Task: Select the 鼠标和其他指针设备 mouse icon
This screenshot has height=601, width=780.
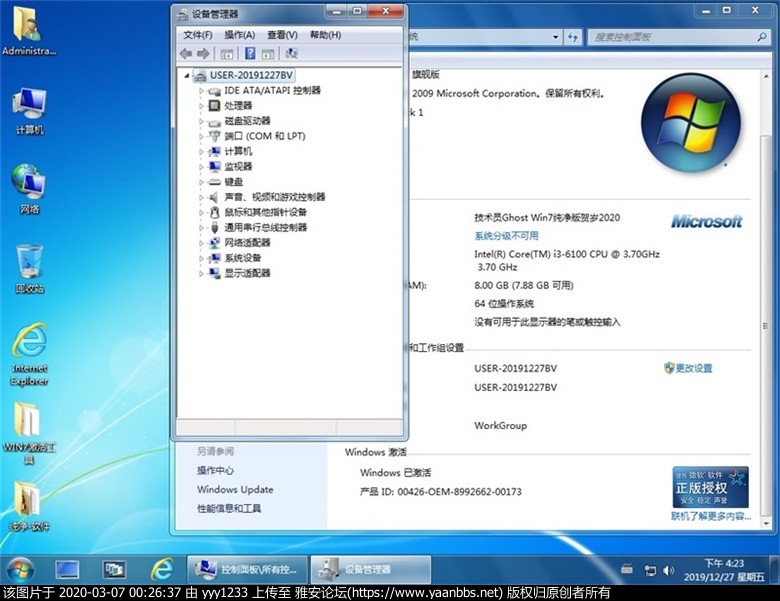Action: [x=214, y=212]
